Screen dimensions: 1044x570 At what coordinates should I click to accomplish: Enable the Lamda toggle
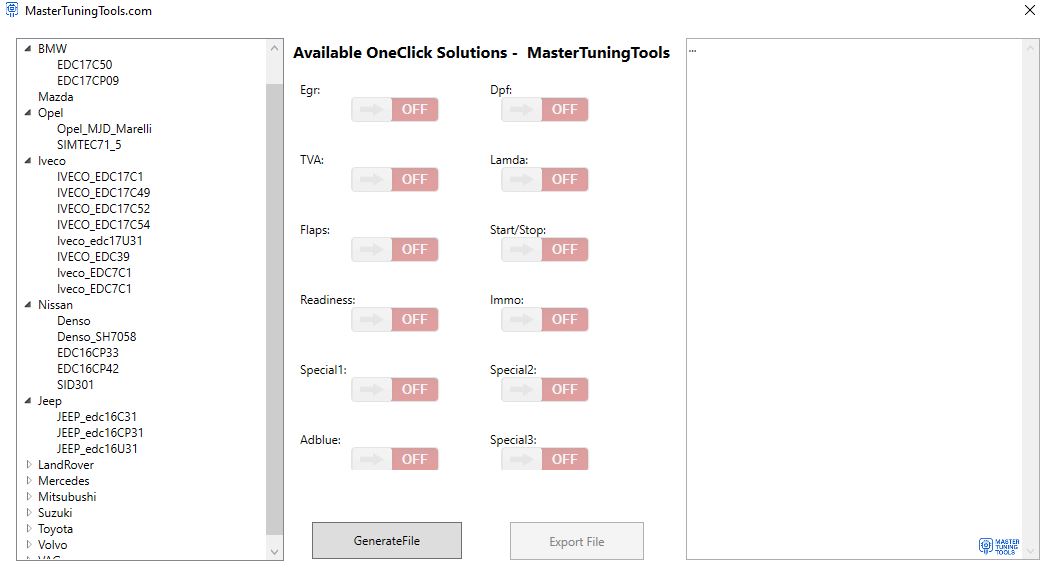click(x=545, y=179)
